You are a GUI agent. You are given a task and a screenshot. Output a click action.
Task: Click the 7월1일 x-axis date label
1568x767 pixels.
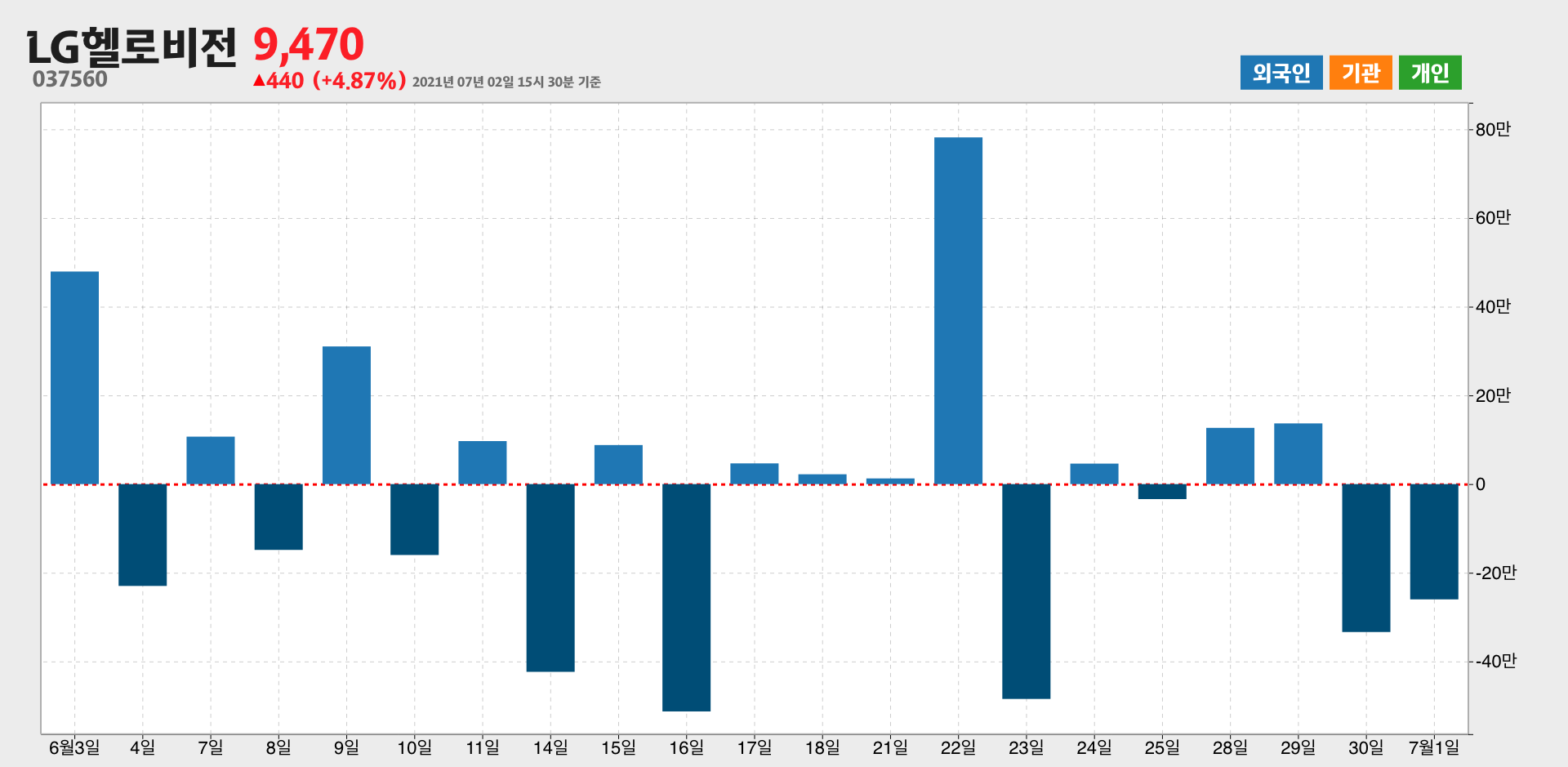click(x=1434, y=747)
